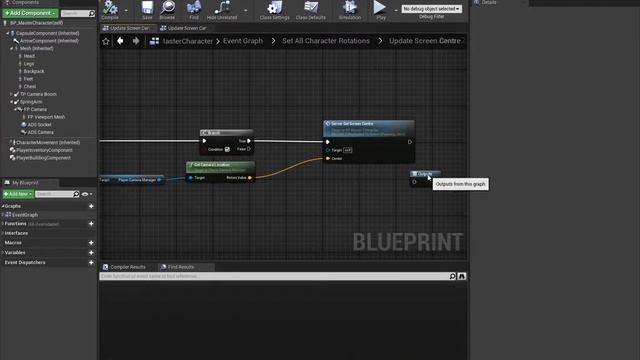Switch to the first Update Screen Centre tab
Viewport: 640px width, 360px height.
pyautogui.click(x=127, y=28)
